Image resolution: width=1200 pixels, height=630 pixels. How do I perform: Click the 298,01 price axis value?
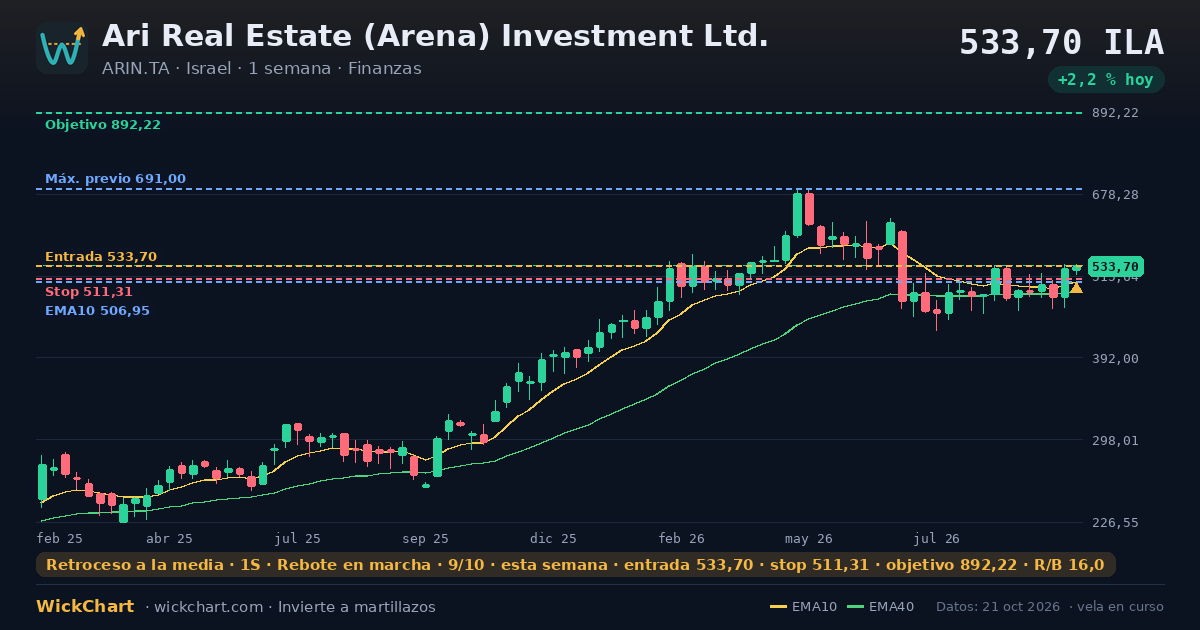coord(1115,440)
